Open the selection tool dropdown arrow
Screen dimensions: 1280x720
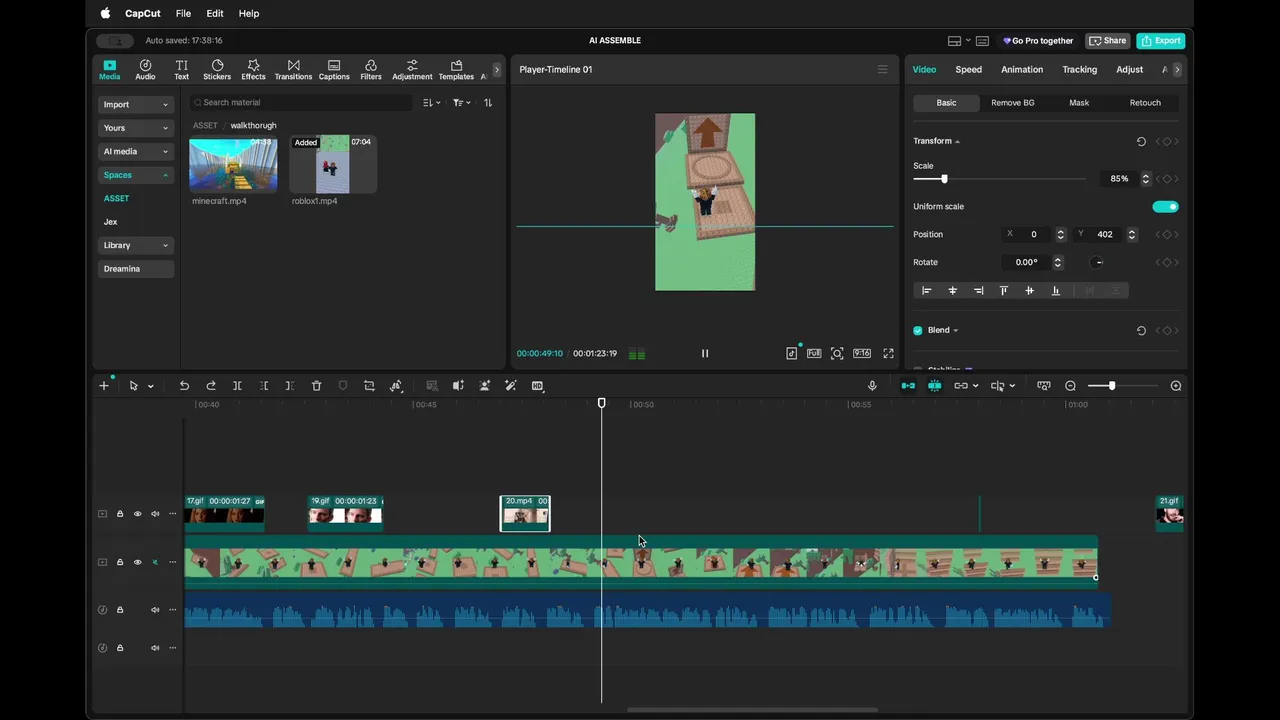click(151, 386)
